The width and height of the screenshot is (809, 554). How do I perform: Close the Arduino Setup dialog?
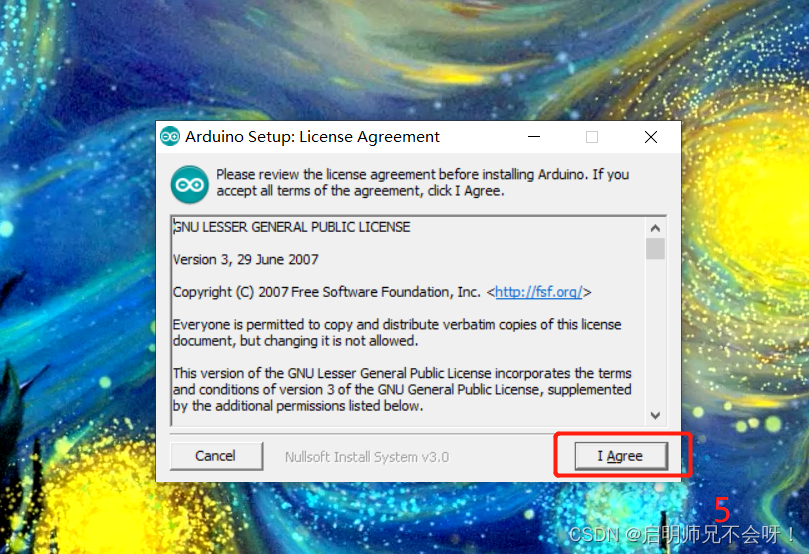point(651,137)
